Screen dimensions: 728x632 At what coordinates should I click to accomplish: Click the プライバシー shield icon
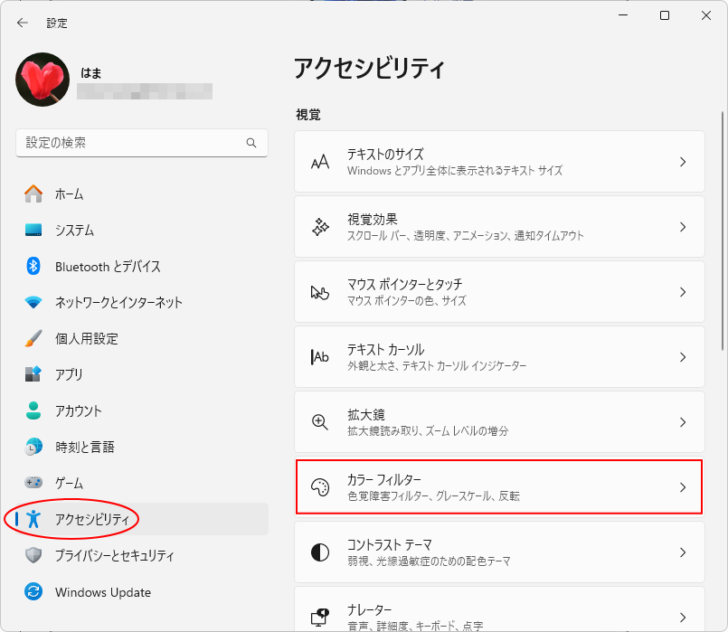[33, 555]
